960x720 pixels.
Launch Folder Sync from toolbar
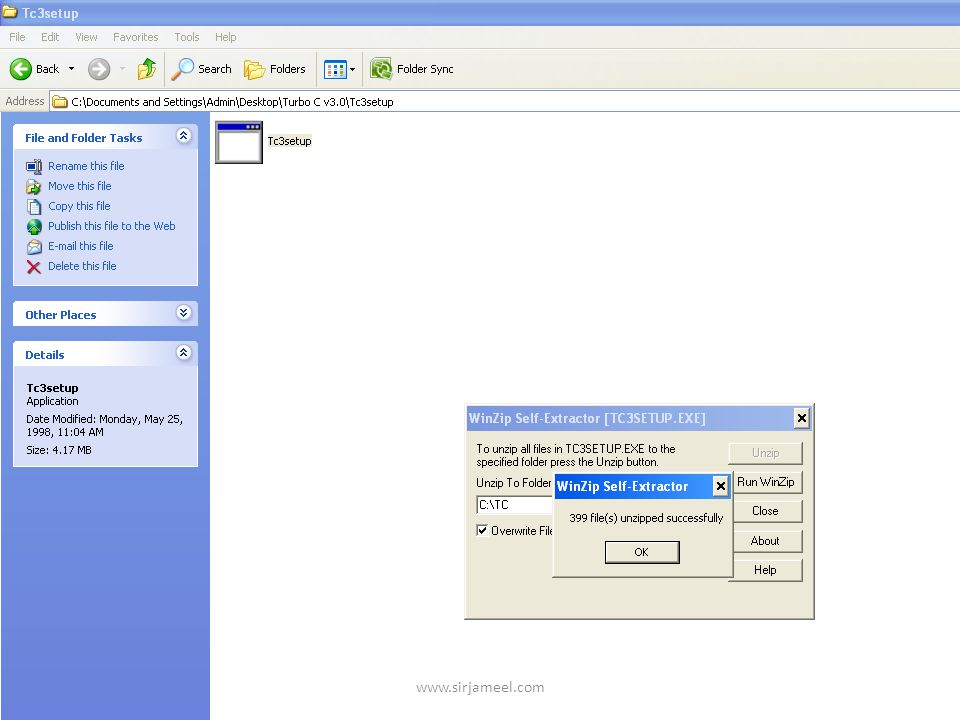[x=412, y=69]
